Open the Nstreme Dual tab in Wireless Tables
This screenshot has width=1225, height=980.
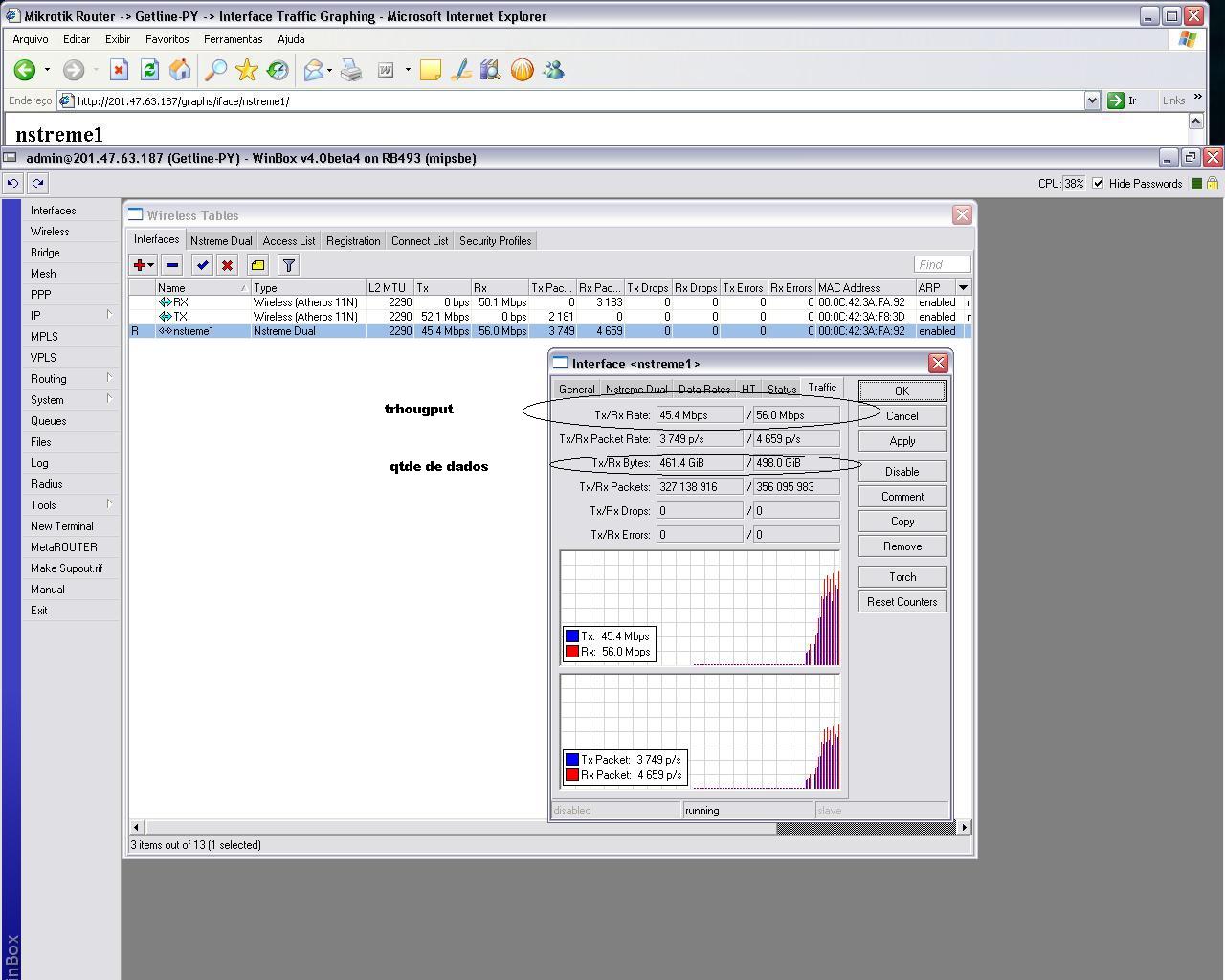pyautogui.click(x=221, y=241)
